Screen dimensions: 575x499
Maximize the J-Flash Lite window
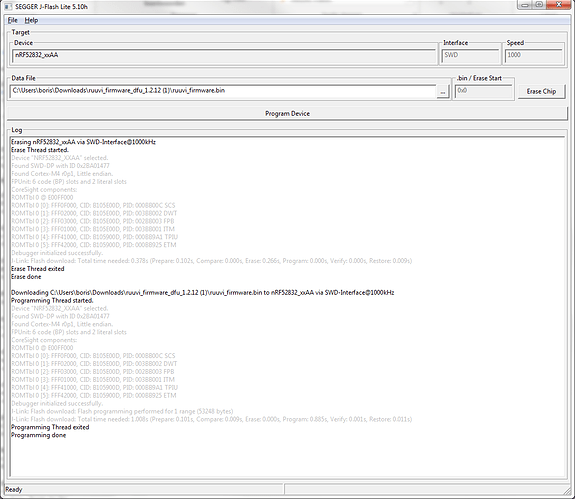[x=539, y=5]
